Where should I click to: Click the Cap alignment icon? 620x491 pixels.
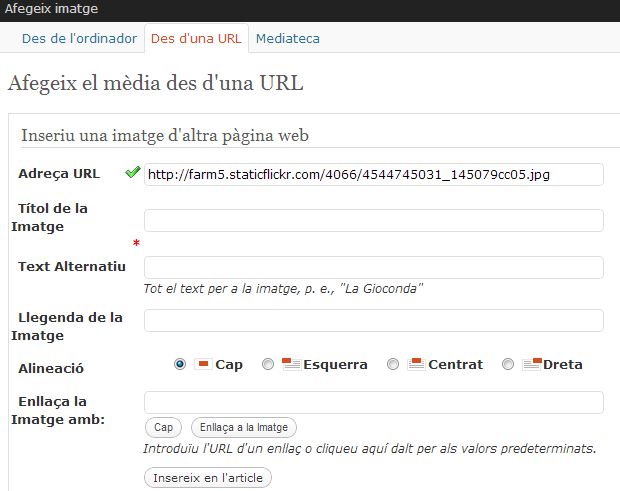(x=203, y=364)
